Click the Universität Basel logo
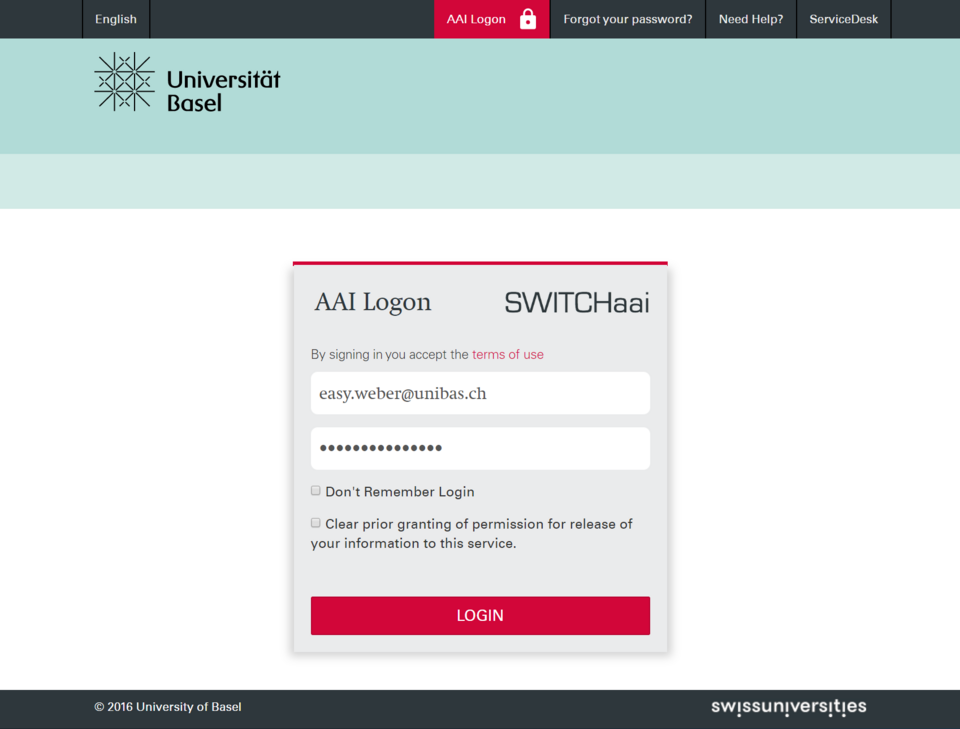The width and height of the screenshot is (960, 729). [x=187, y=82]
